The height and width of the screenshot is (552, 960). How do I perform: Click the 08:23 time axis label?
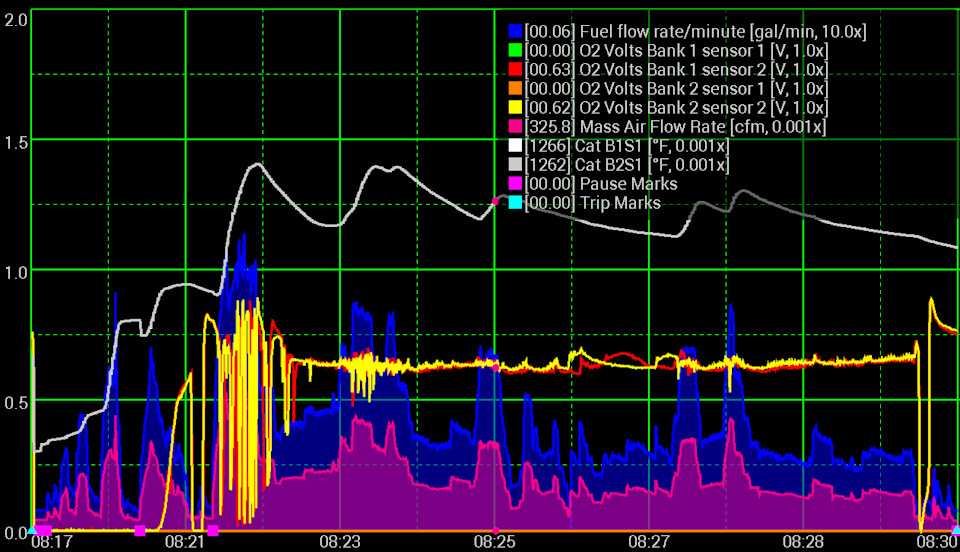click(x=340, y=542)
